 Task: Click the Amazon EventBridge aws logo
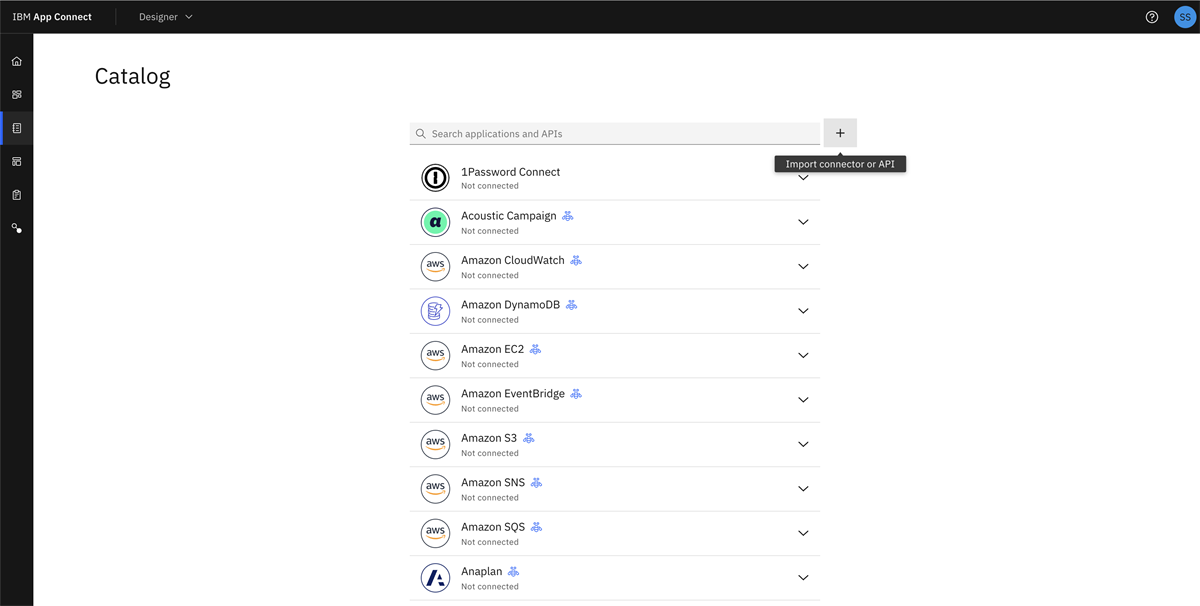(x=435, y=400)
